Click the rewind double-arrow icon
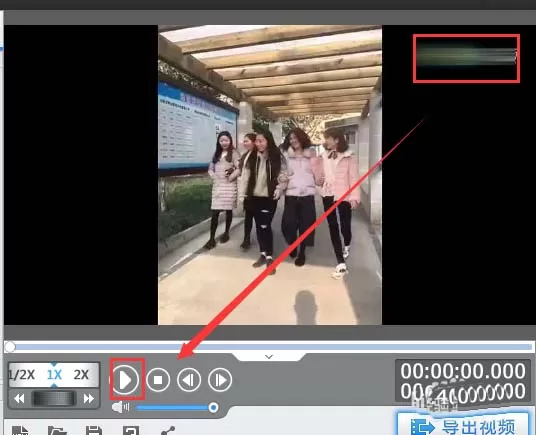The width and height of the screenshot is (536, 435). pyautogui.click(x=19, y=398)
